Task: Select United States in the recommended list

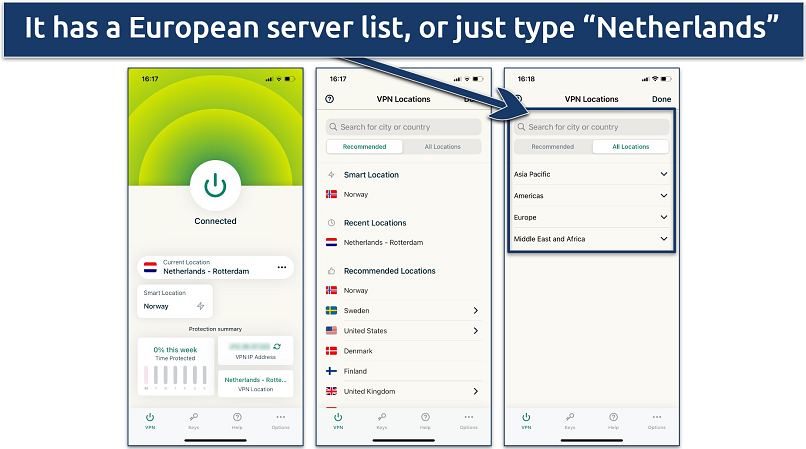Action: point(404,330)
